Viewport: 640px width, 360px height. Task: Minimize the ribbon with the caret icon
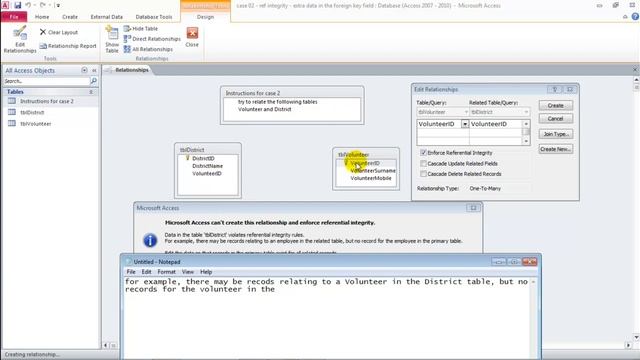coord(625,17)
